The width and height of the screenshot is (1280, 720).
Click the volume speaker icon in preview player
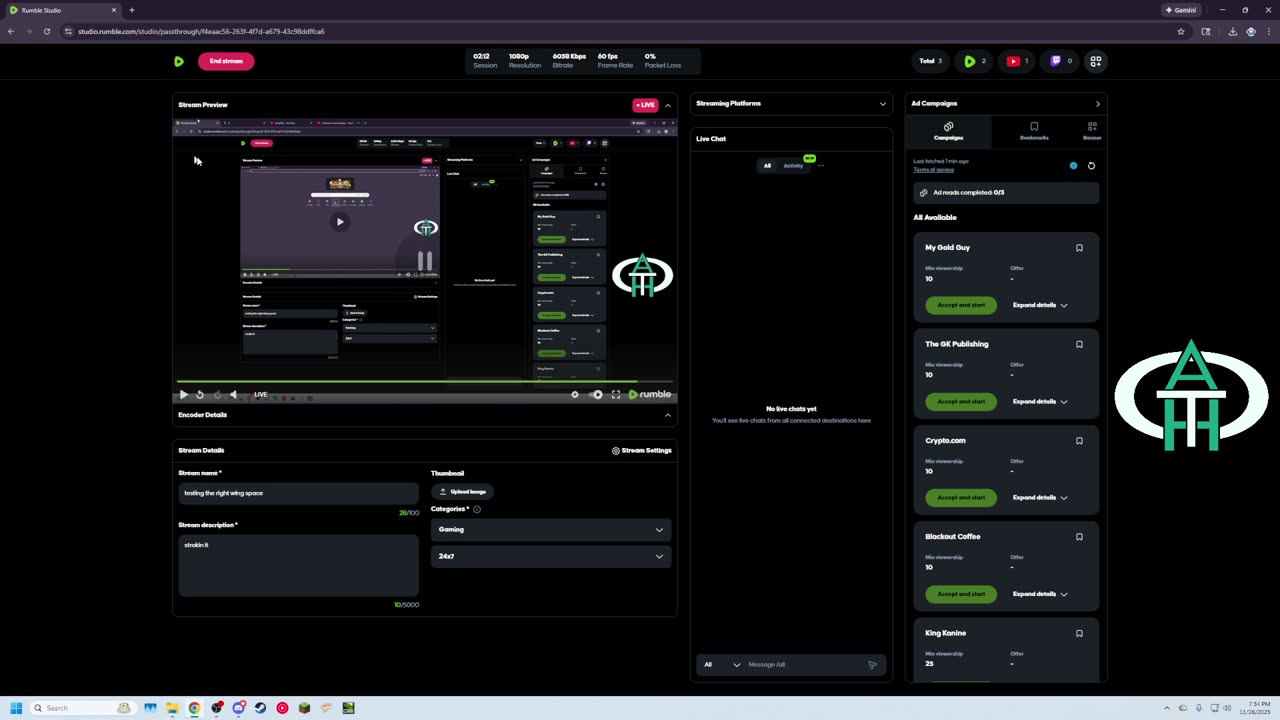233,395
